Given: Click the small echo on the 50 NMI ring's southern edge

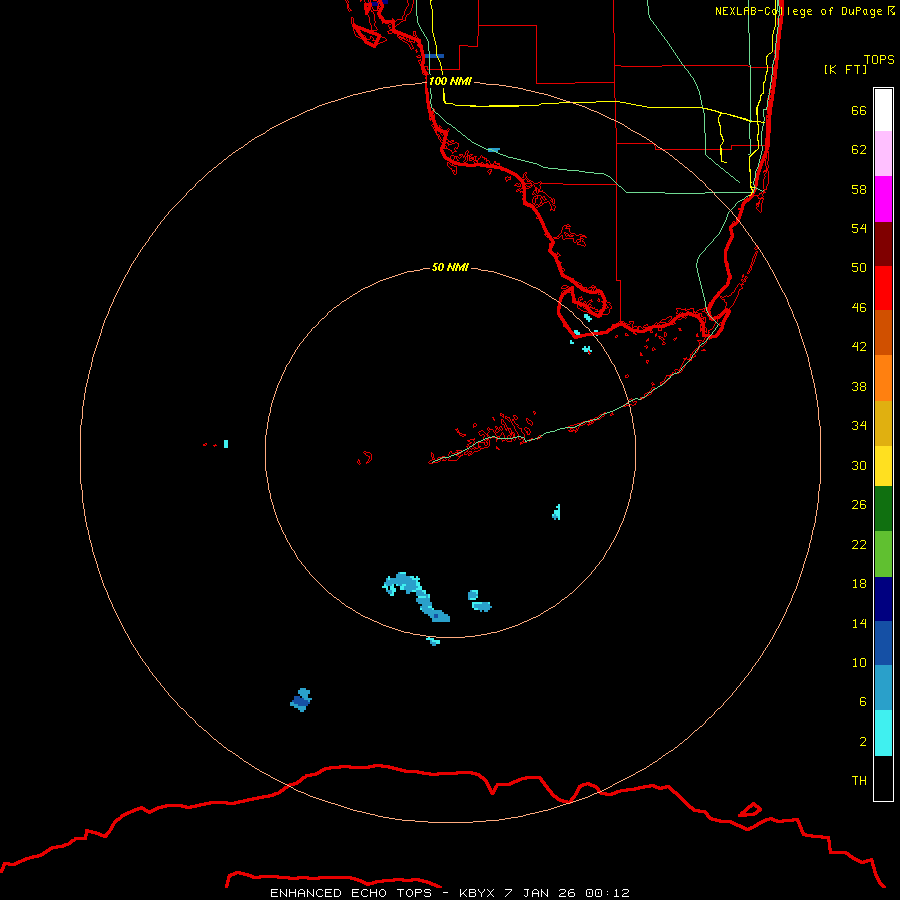Looking at the screenshot, I should pos(434,641).
